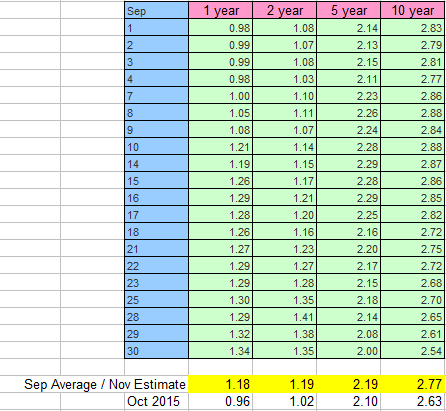The width and height of the screenshot is (446, 411).
Task: Select 2 year value 1.03 for Sep 4
Action: tap(285, 78)
